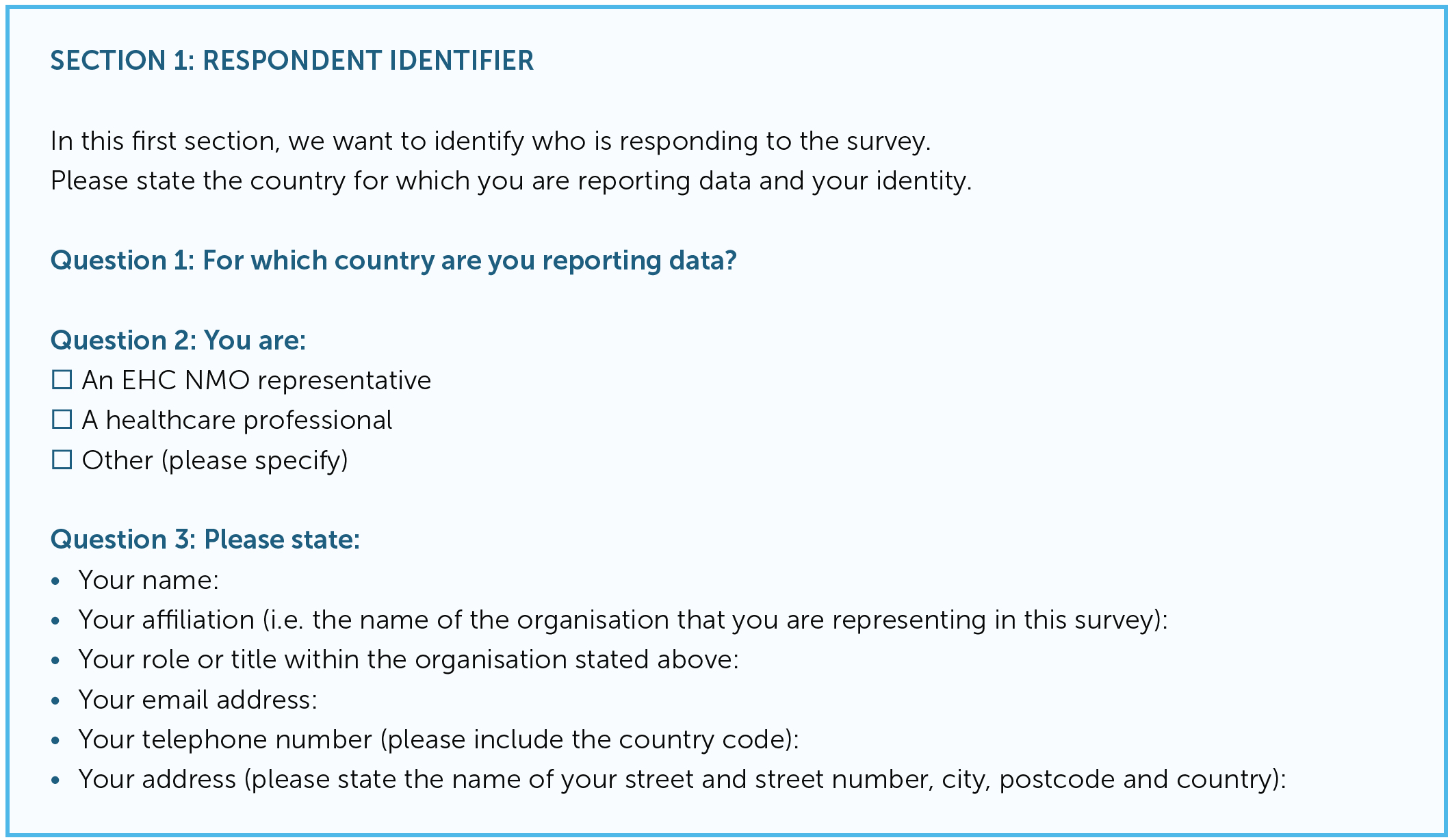Click the bullet point before "Your email address"
The height and width of the screenshot is (840, 1450).
click(x=56, y=701)
